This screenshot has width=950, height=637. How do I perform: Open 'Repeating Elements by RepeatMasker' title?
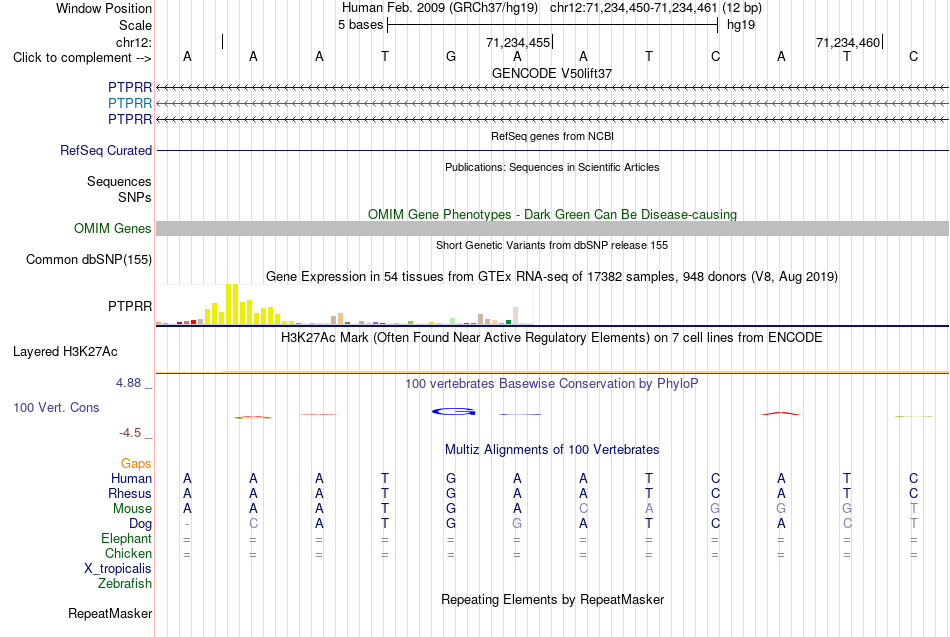tap(552, 600)
